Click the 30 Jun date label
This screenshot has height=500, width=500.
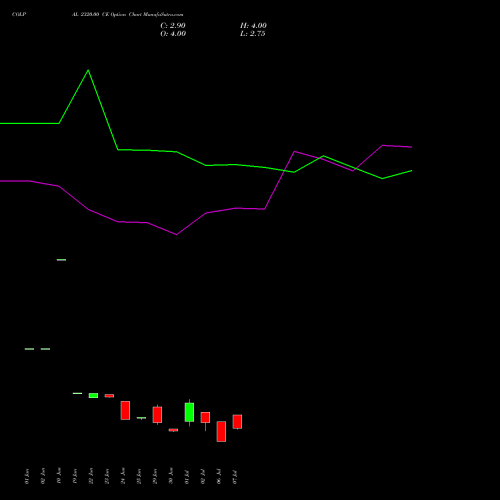coord(171,476)
